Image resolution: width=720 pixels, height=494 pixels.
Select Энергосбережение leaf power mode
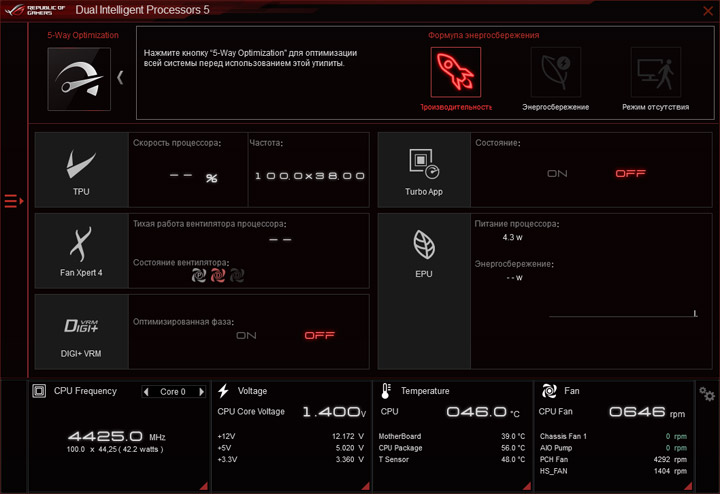click(556, 72)
